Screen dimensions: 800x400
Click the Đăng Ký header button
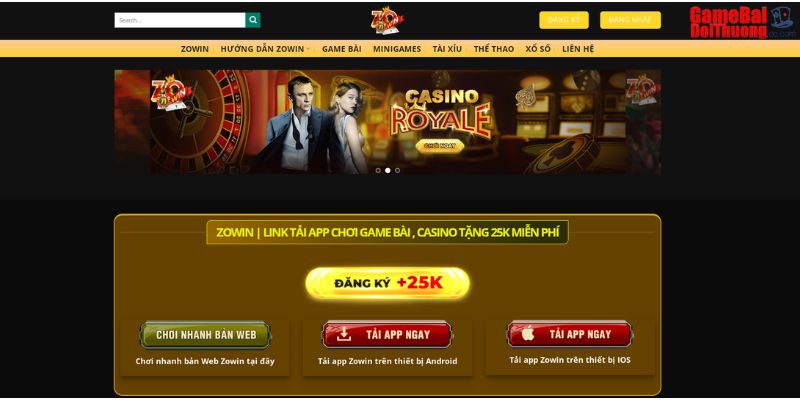click(564, 20)
